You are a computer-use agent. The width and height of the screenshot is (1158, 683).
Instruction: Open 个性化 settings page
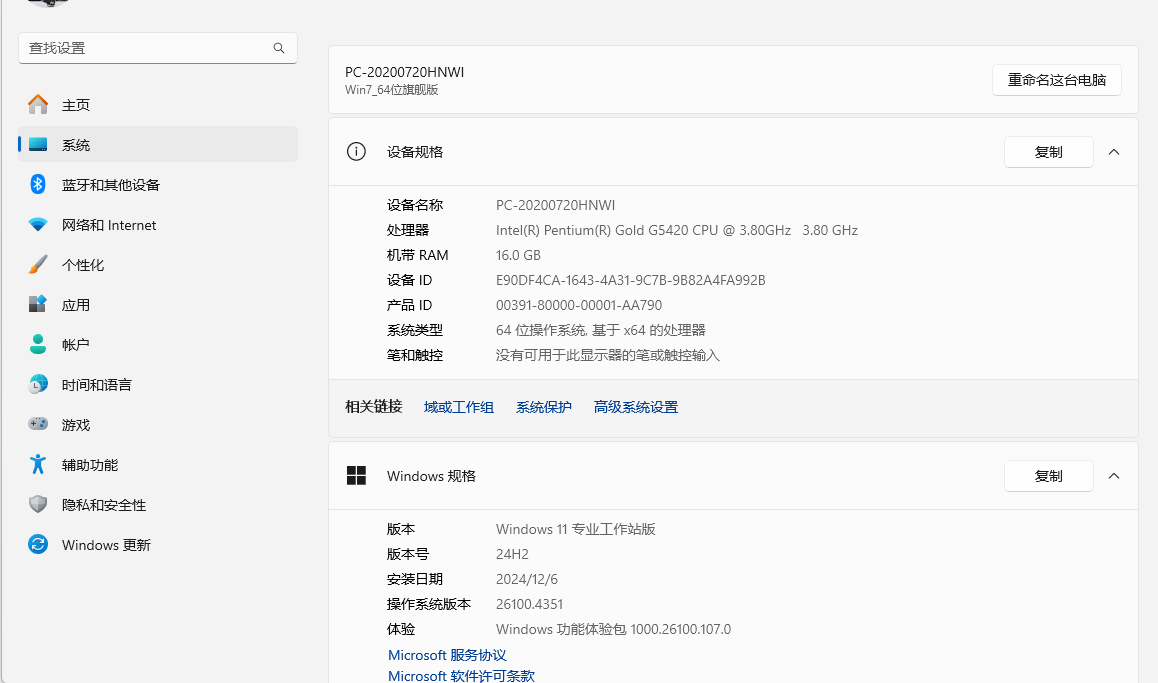coord(158,264)
